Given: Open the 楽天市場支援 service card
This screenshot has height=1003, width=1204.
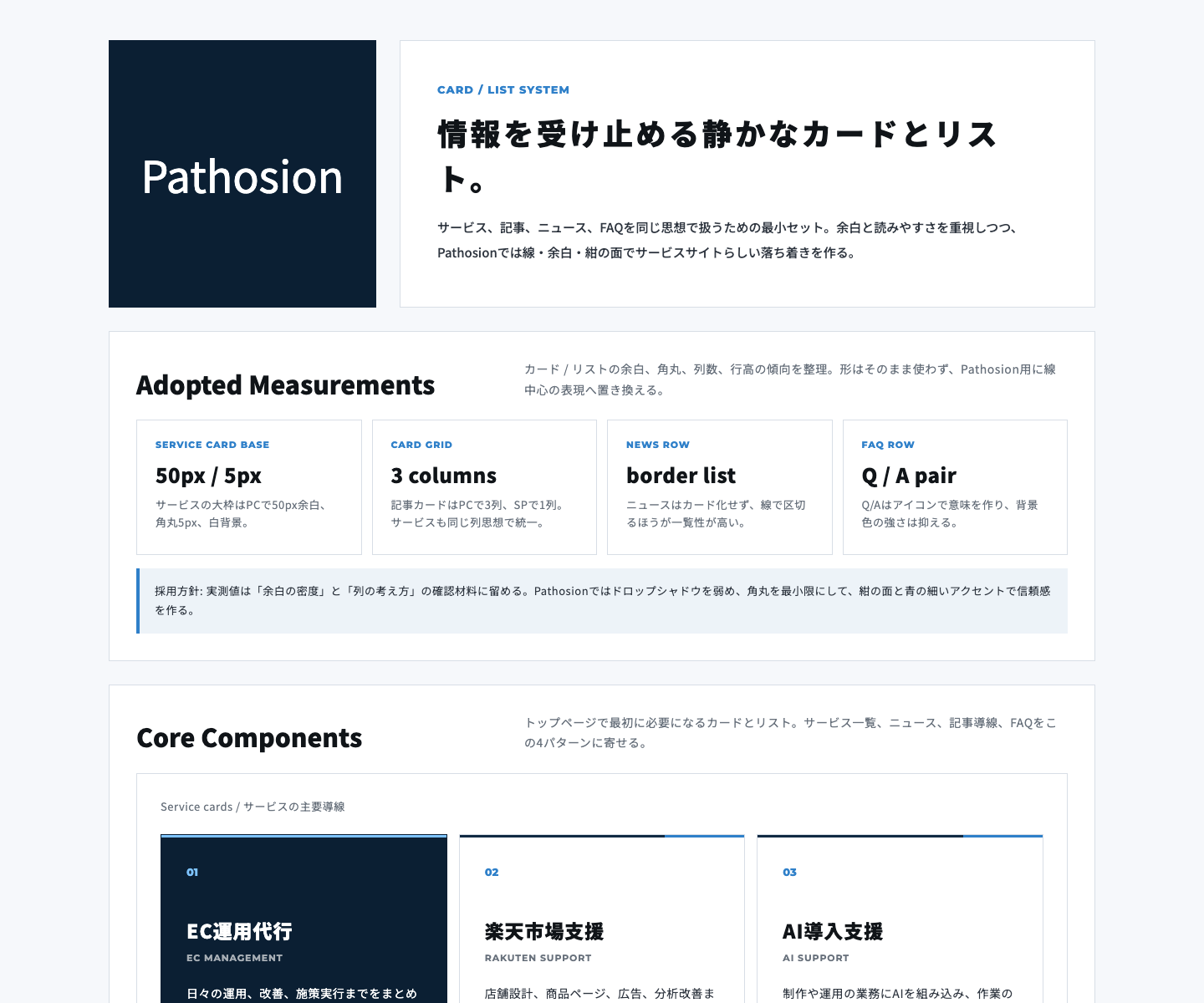Looking at the screenshot, I should point(602,919).
